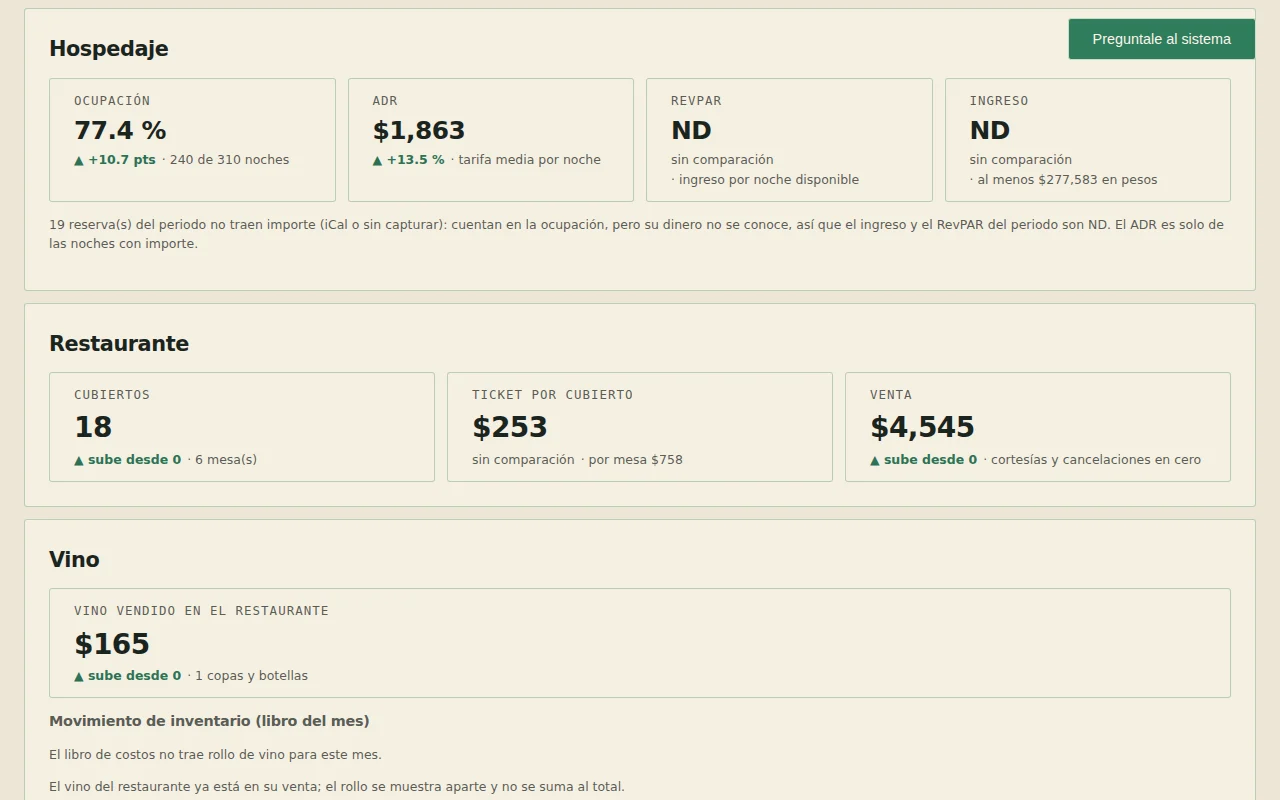Viewport: 1280px width, 800px height.
Task: Click the up arrow in Venta card
Action: (875, 460)
